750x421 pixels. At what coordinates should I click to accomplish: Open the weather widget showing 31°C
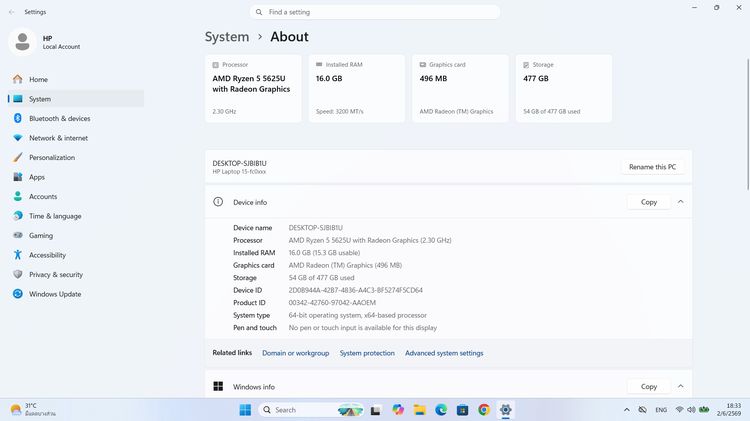[x=33, y=410]
